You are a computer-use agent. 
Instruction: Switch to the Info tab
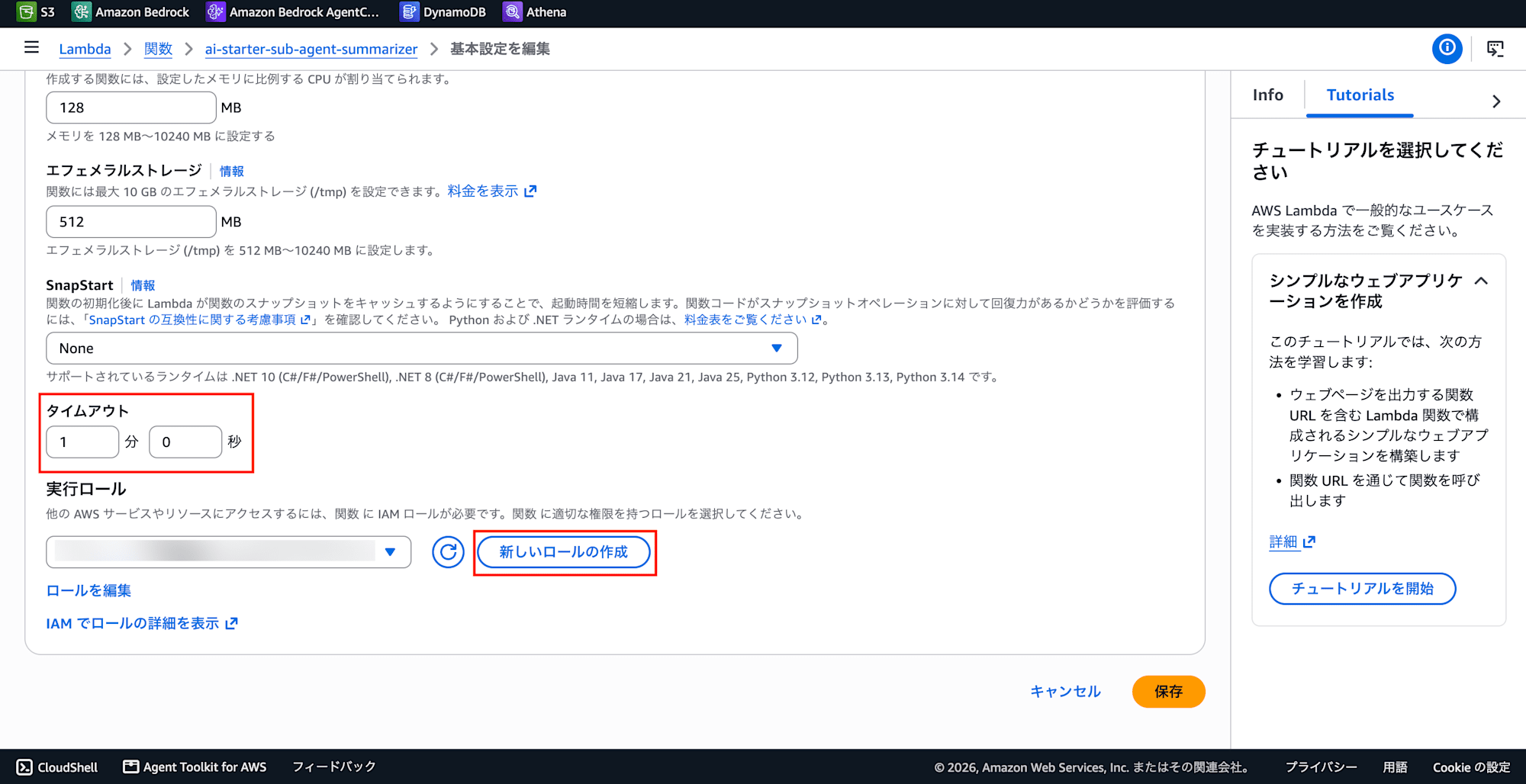coord(1267,95)
